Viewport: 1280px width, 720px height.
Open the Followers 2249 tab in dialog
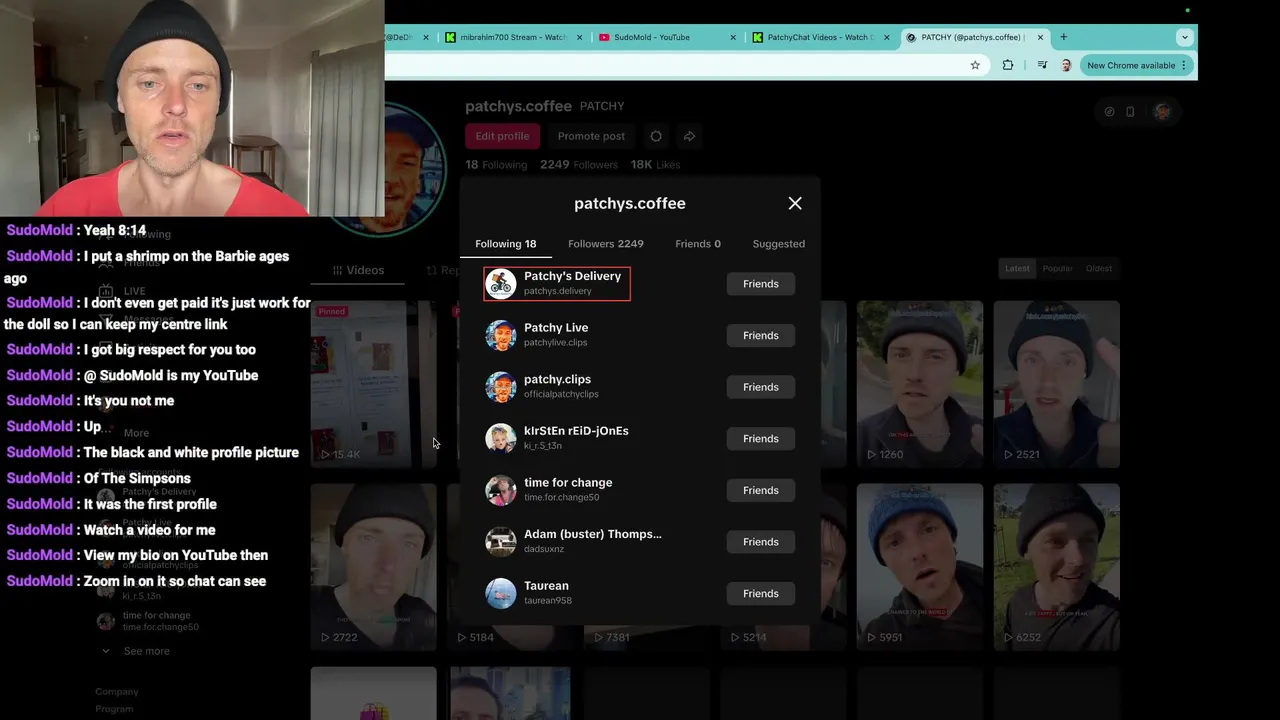tap(606, 244)
